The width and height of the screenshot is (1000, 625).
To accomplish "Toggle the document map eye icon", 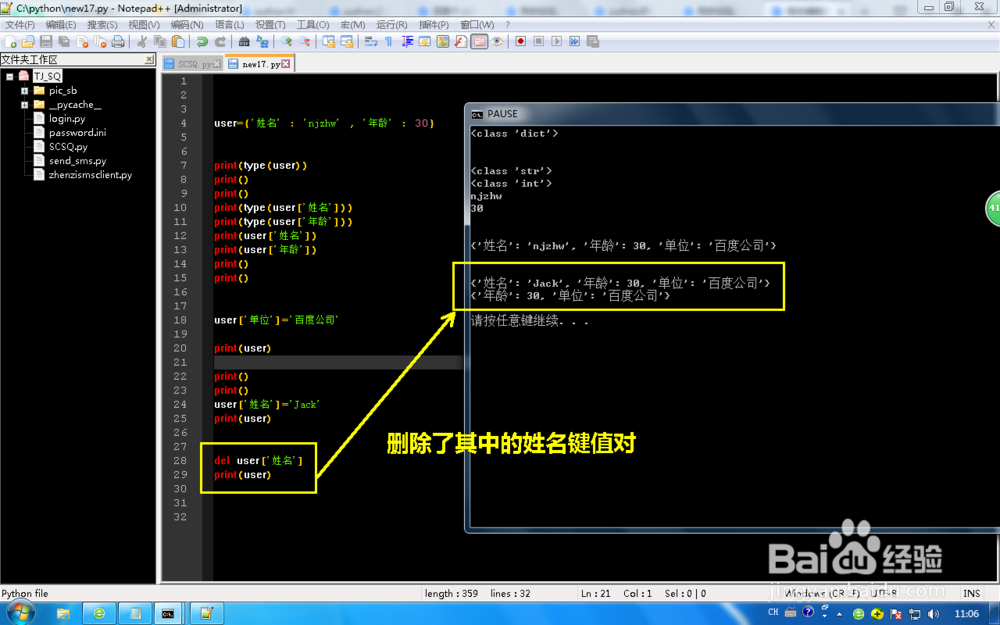I will 496,42.
